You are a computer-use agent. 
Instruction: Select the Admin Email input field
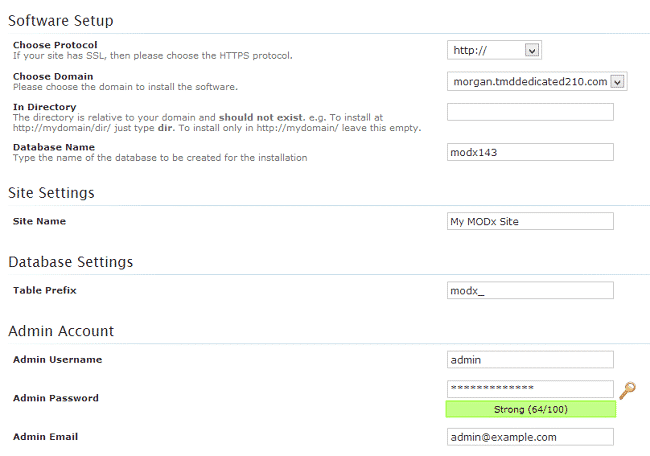pos(530,437)
